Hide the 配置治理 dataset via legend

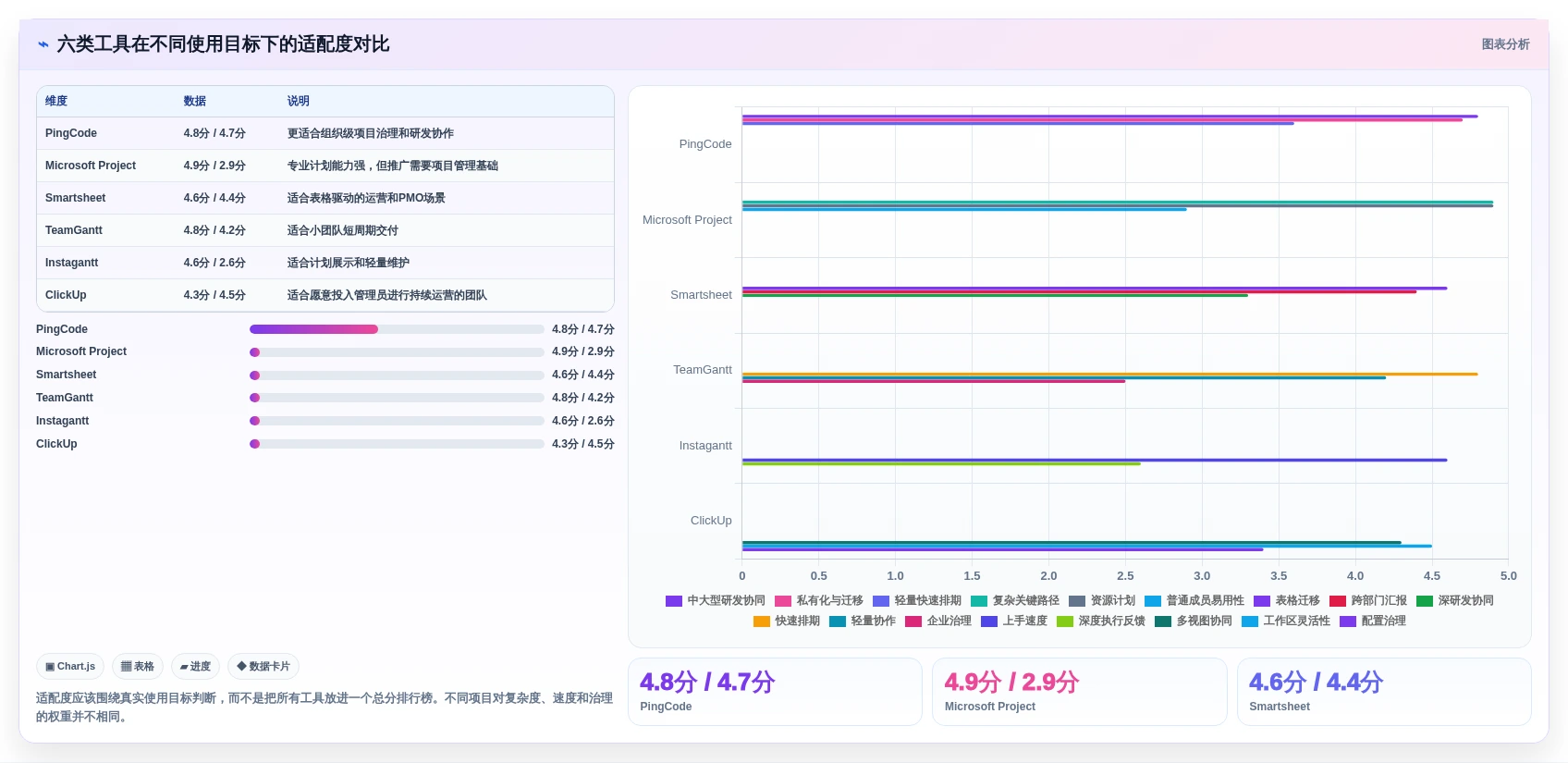[1373, 621]
